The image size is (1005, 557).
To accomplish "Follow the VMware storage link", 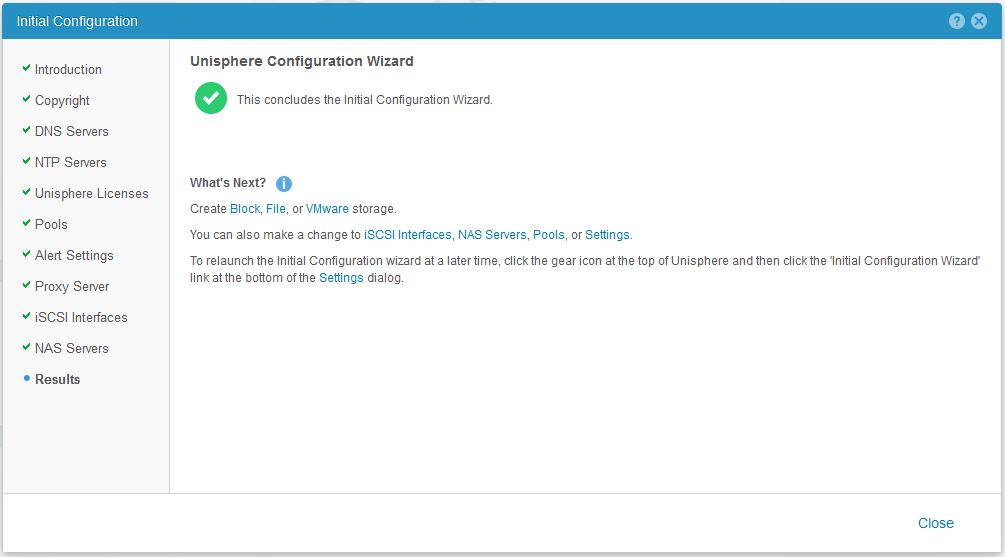I will (x=328, y=209).
